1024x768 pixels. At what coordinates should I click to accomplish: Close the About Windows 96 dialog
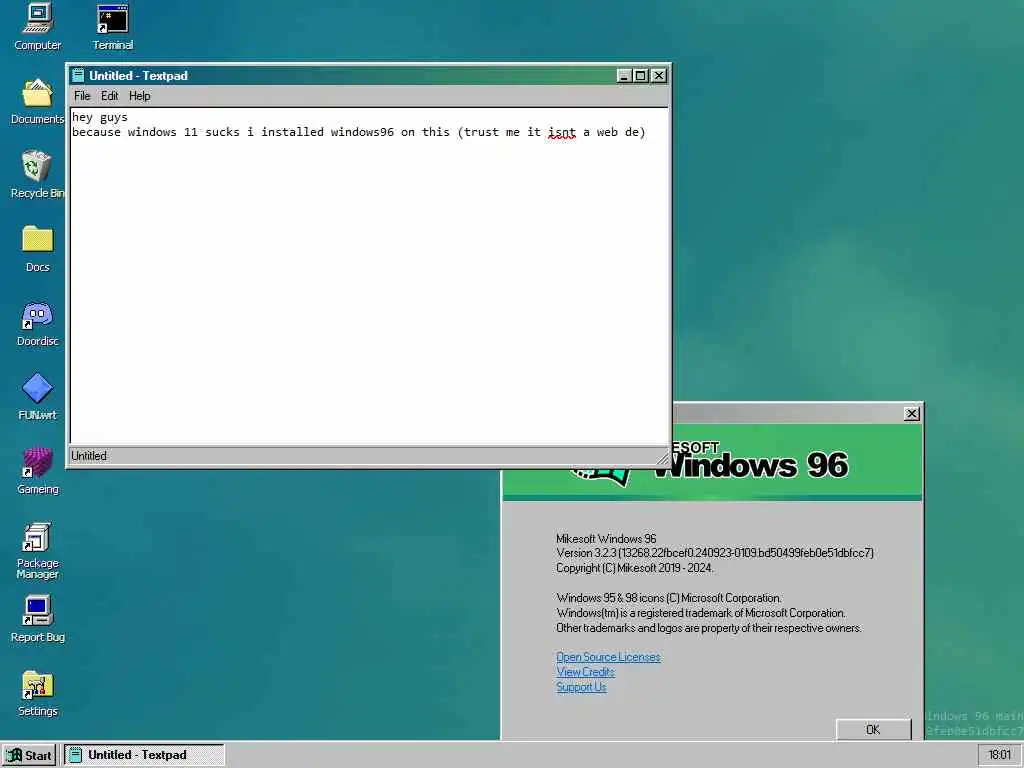(912, 413)
